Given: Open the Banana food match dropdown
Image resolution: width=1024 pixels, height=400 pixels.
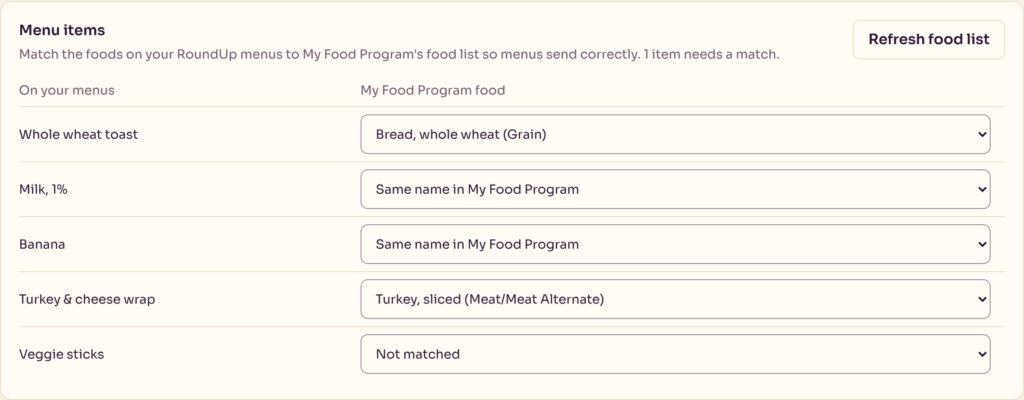Looking at the screenshot, I should [x=675, y=244].
